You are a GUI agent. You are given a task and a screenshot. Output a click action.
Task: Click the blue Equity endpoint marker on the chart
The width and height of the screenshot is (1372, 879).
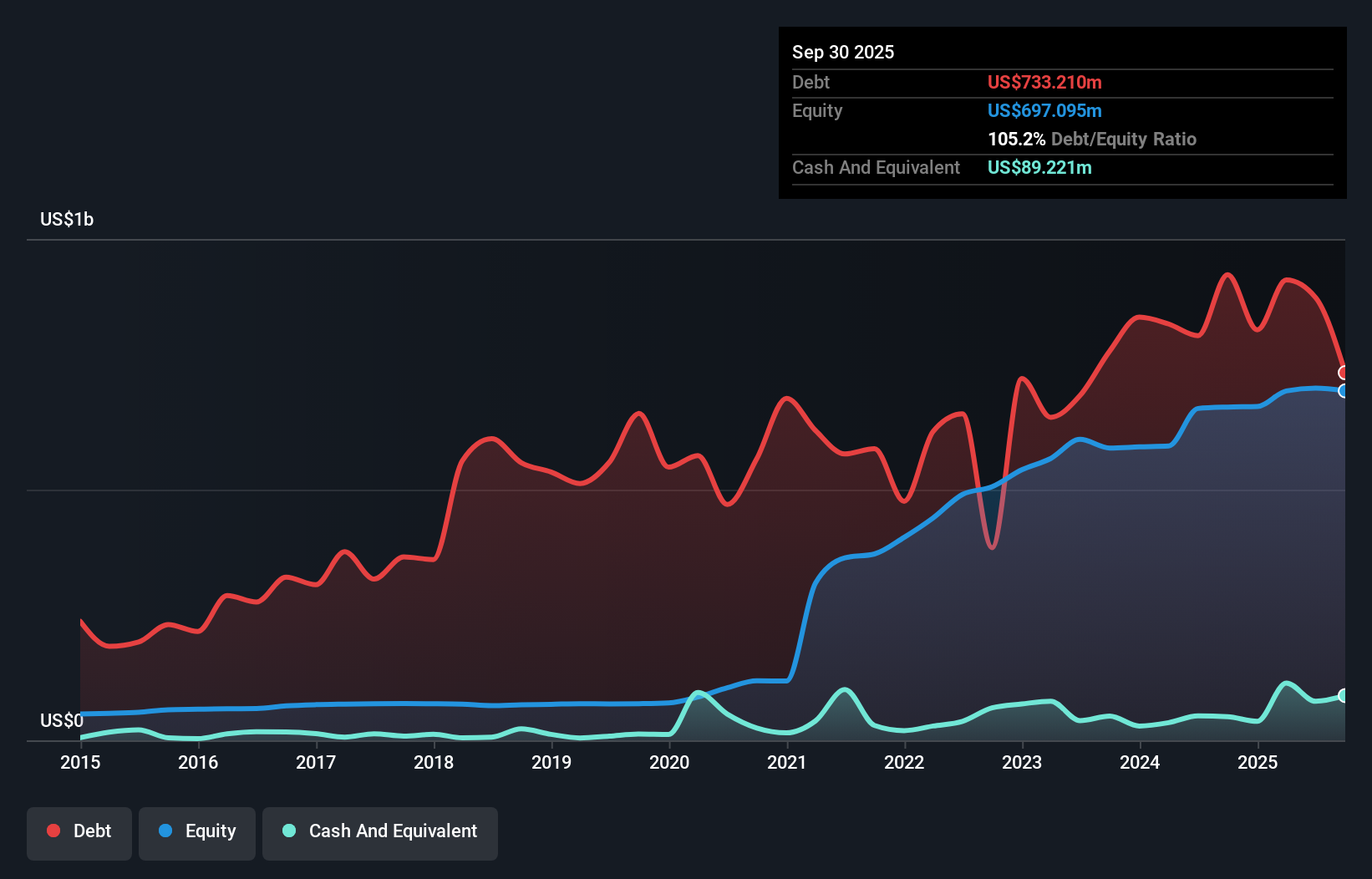click(x=1344, y=390)
